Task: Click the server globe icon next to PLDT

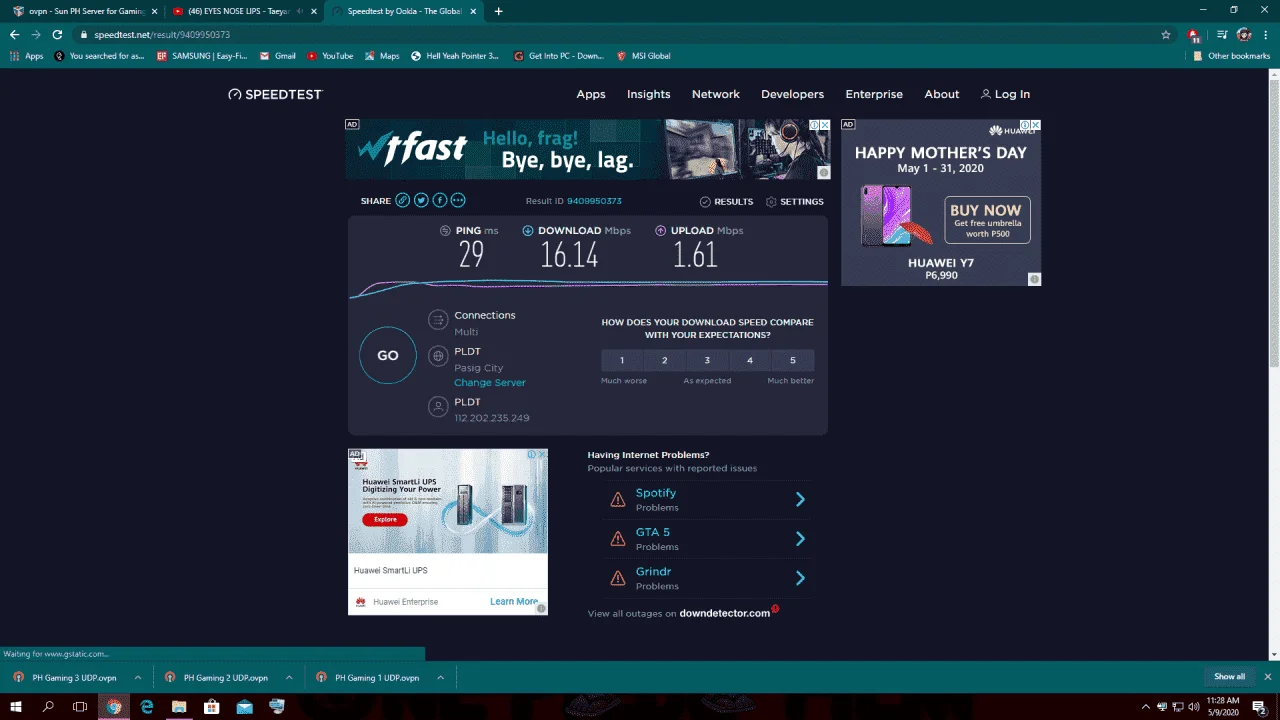Action: coord(437,356)
